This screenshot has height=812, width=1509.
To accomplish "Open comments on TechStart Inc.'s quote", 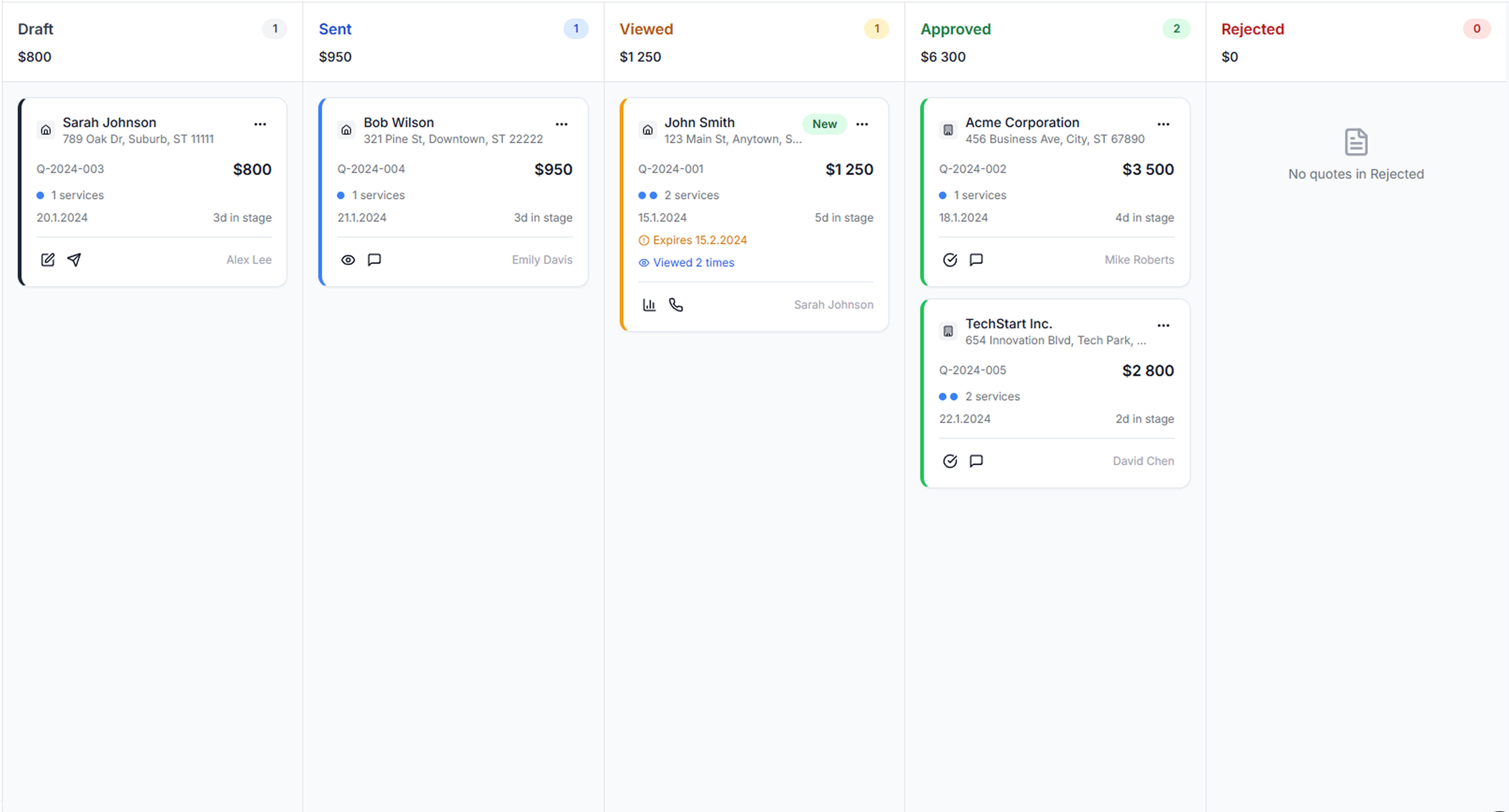I will [976, 461].
